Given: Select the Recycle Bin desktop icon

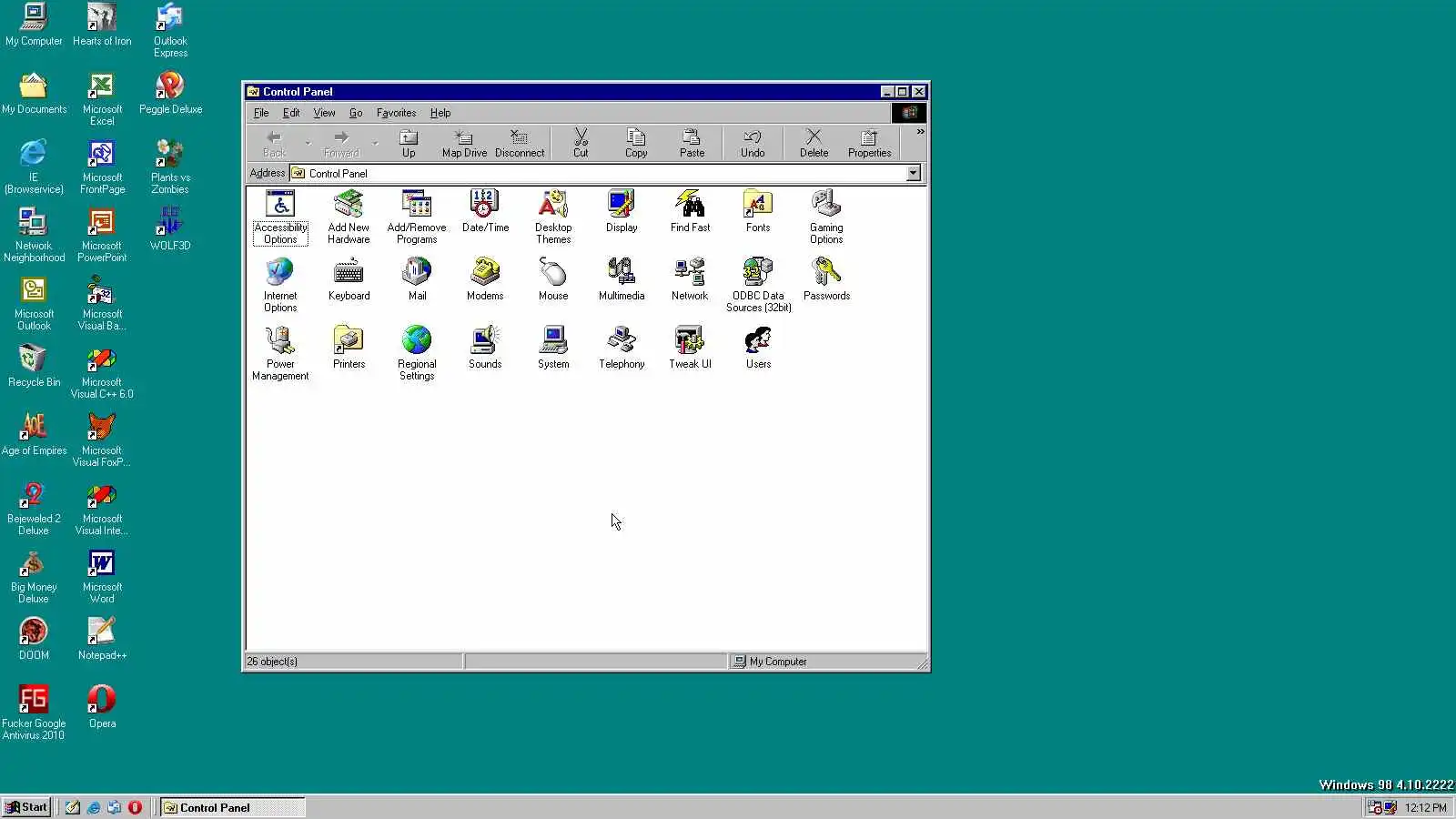Looking at the screenshot, I should click(34, 366).
